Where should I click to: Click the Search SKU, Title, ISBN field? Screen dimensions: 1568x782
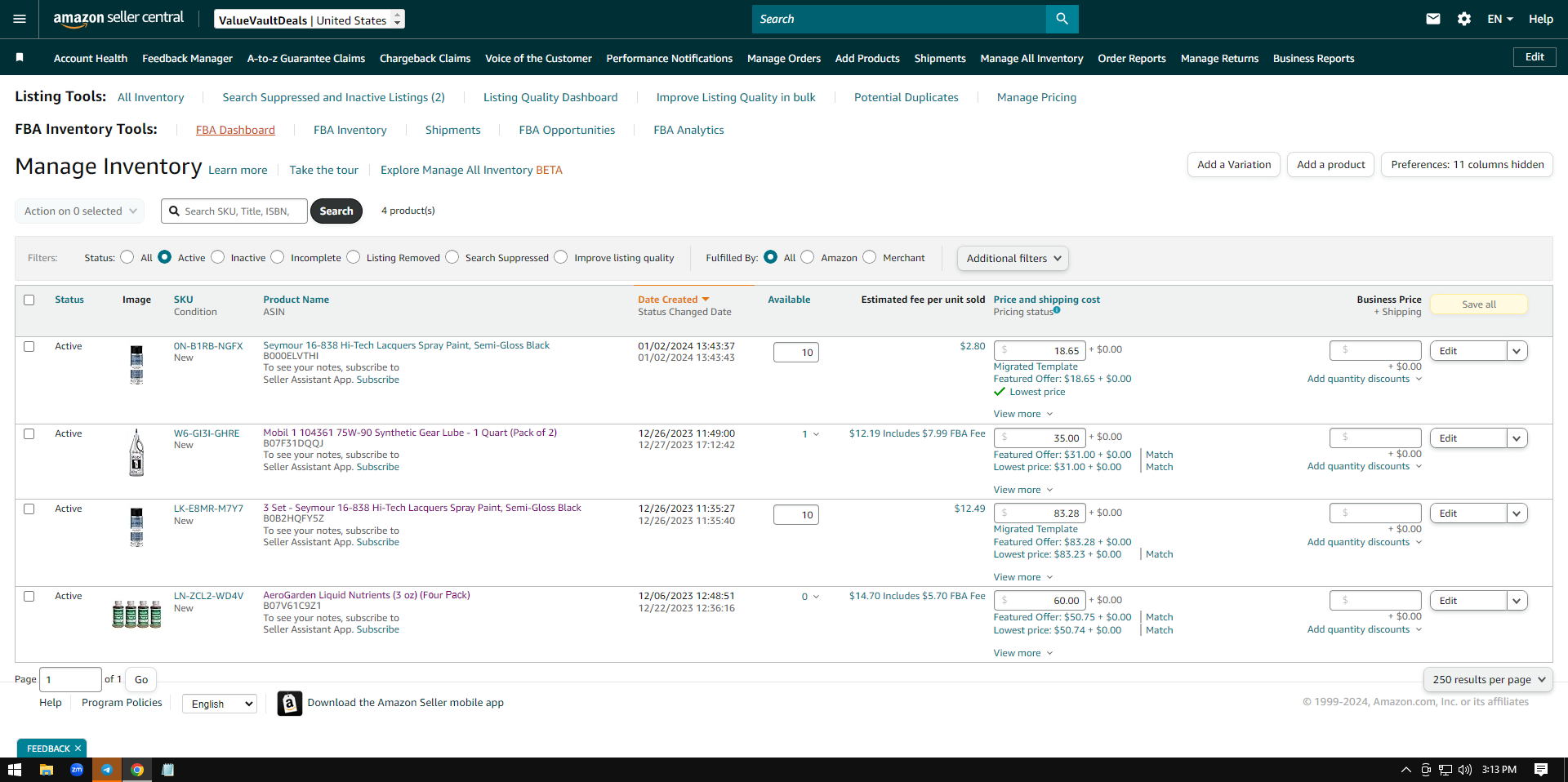click(234, 211)
